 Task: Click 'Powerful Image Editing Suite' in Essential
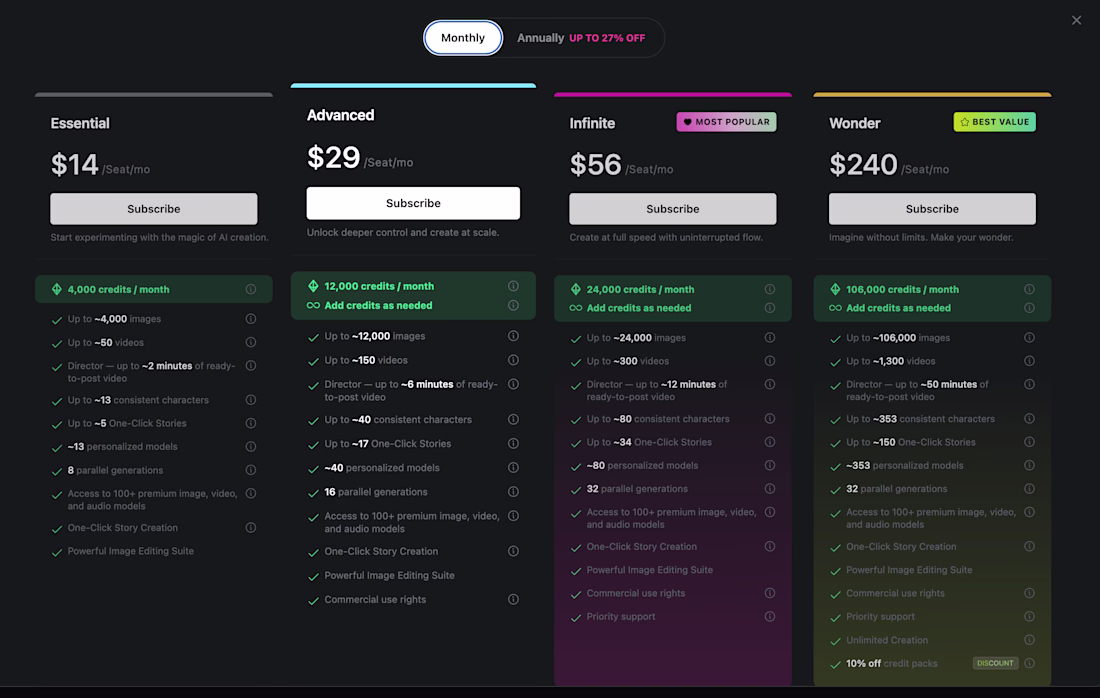[x=130, y=551]
